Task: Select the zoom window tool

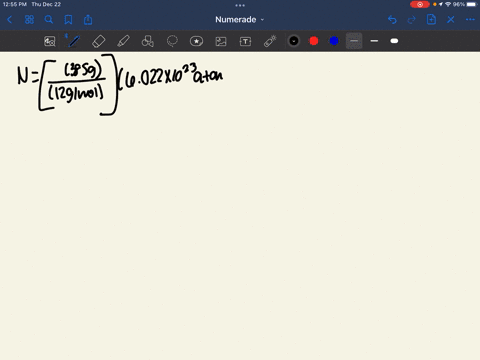Action: [x=50, y=41]
